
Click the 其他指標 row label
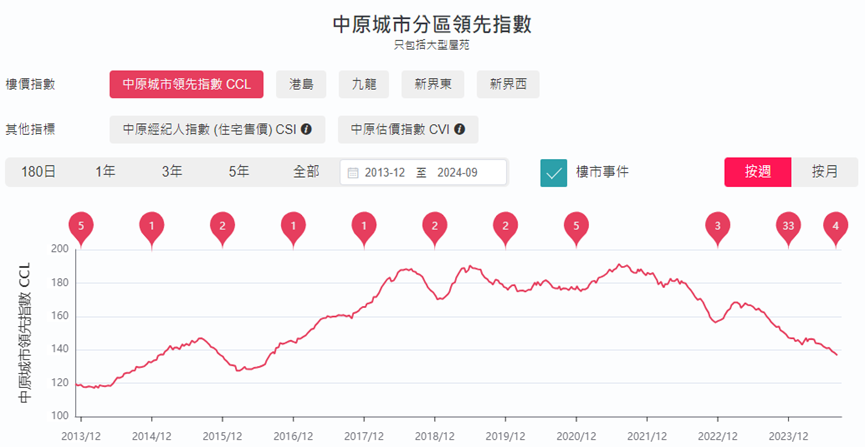[30, 130]
